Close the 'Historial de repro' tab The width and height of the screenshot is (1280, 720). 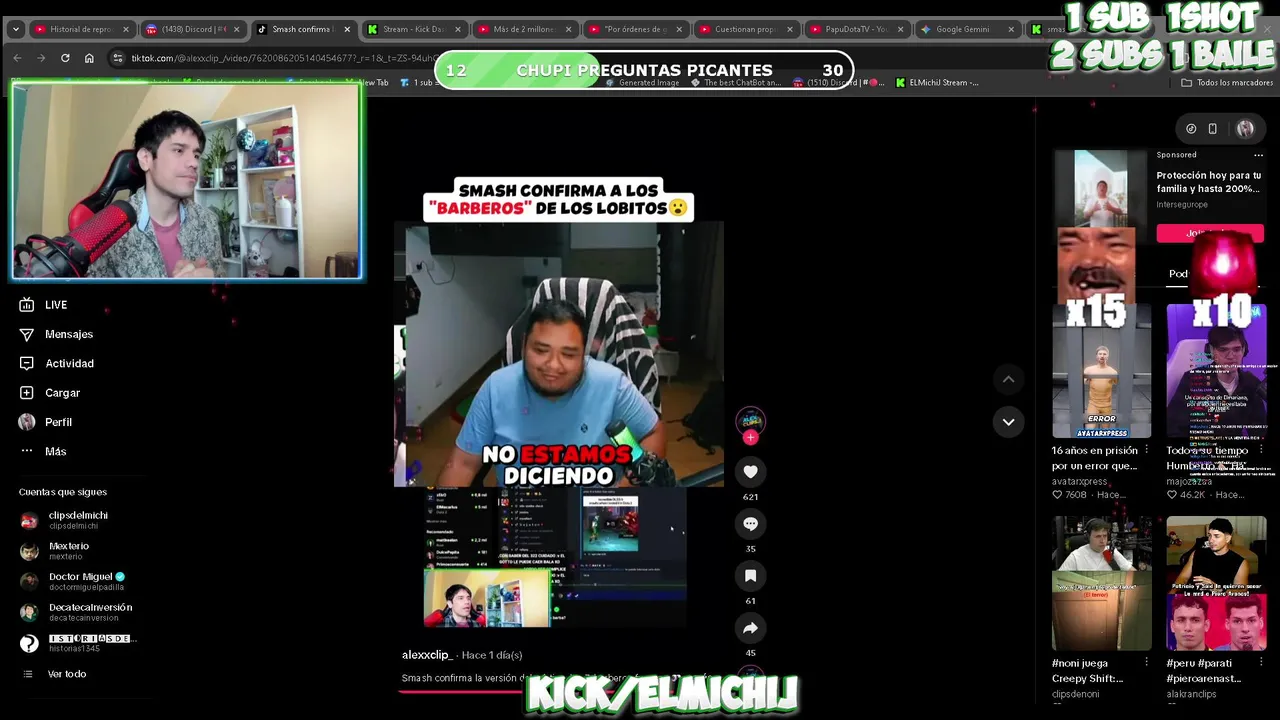126,29
